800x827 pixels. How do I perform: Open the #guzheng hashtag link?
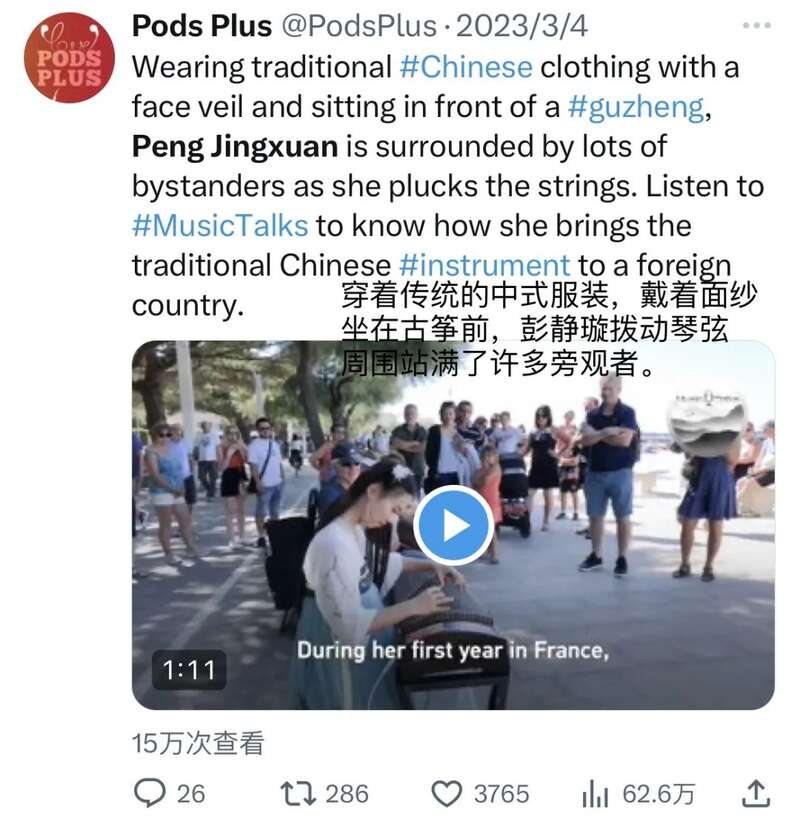(636, 107)
